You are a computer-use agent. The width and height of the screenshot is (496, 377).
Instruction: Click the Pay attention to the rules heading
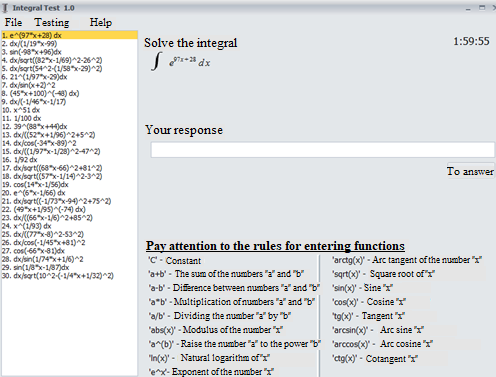tap(275, 246)
